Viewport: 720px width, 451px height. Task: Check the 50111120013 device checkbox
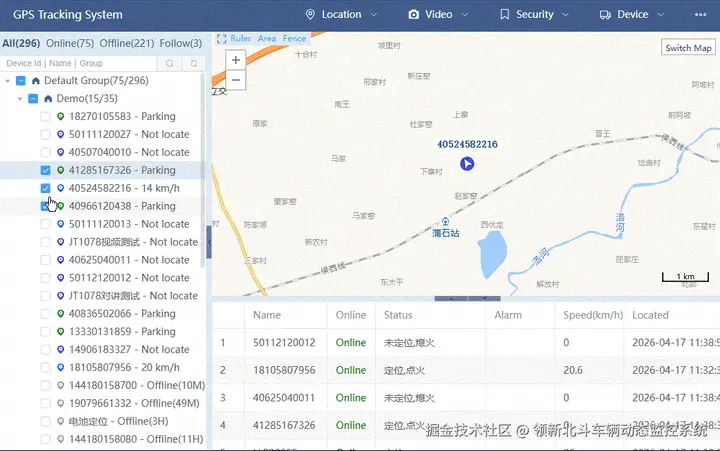(x=45, y=224)
